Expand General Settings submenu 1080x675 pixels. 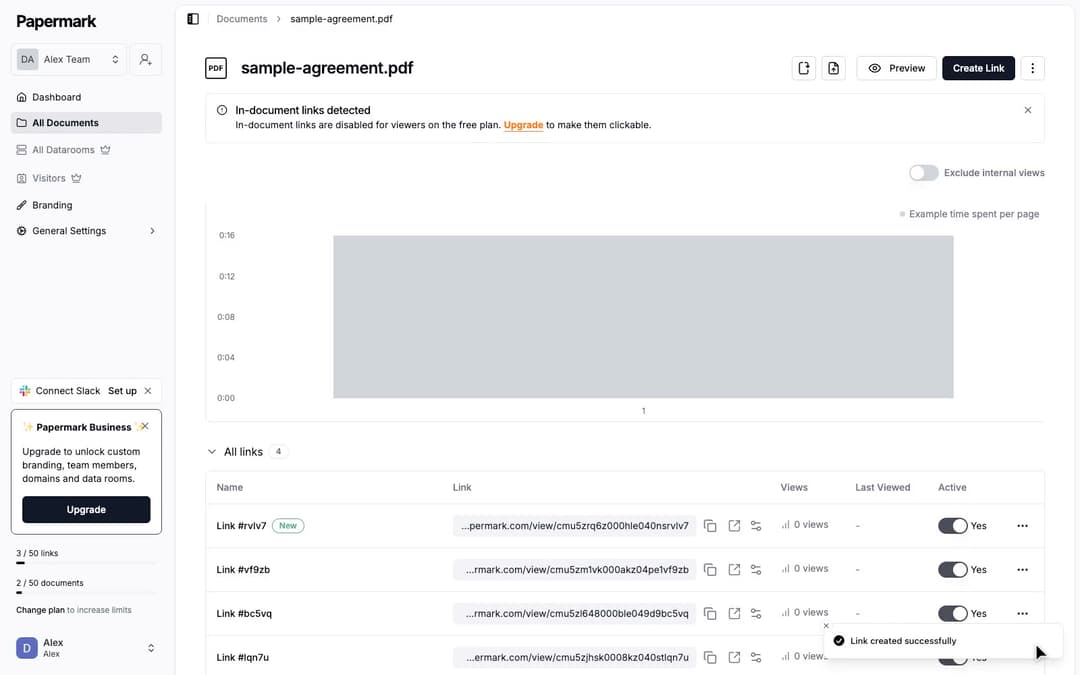pos(86,231)
